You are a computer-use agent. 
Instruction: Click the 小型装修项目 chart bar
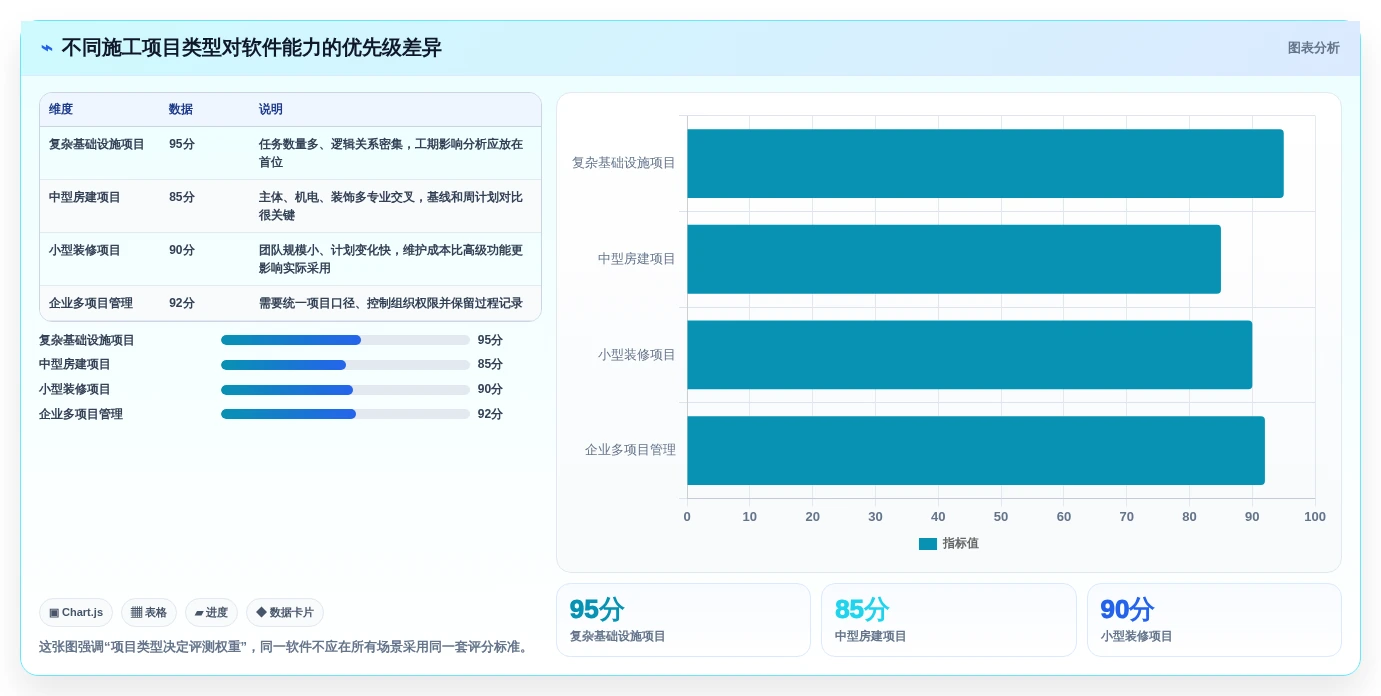(x=970, y=355)
